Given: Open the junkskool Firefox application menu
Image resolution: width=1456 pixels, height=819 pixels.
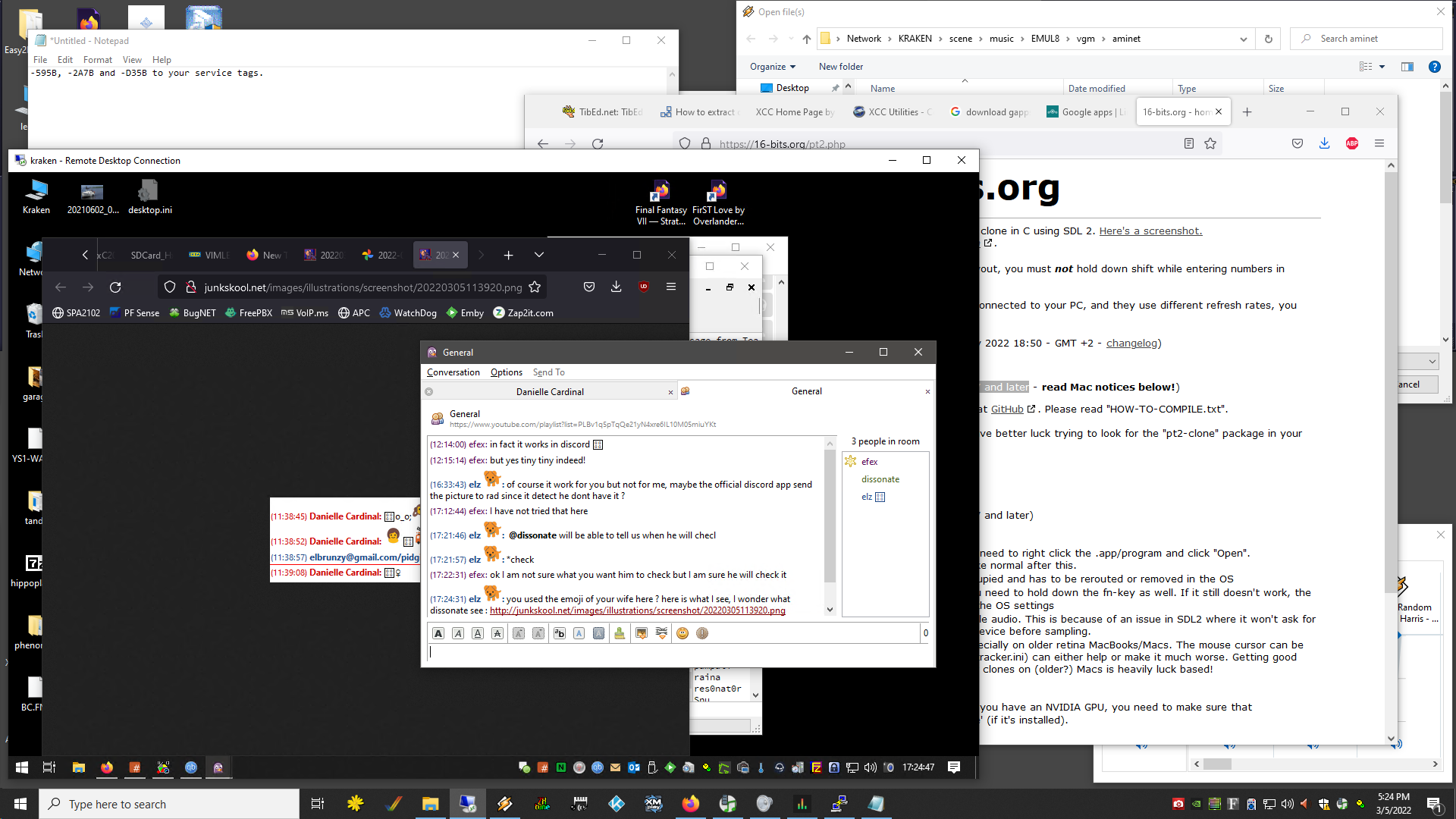Looking at the screenshot, I should click(671, 287).
